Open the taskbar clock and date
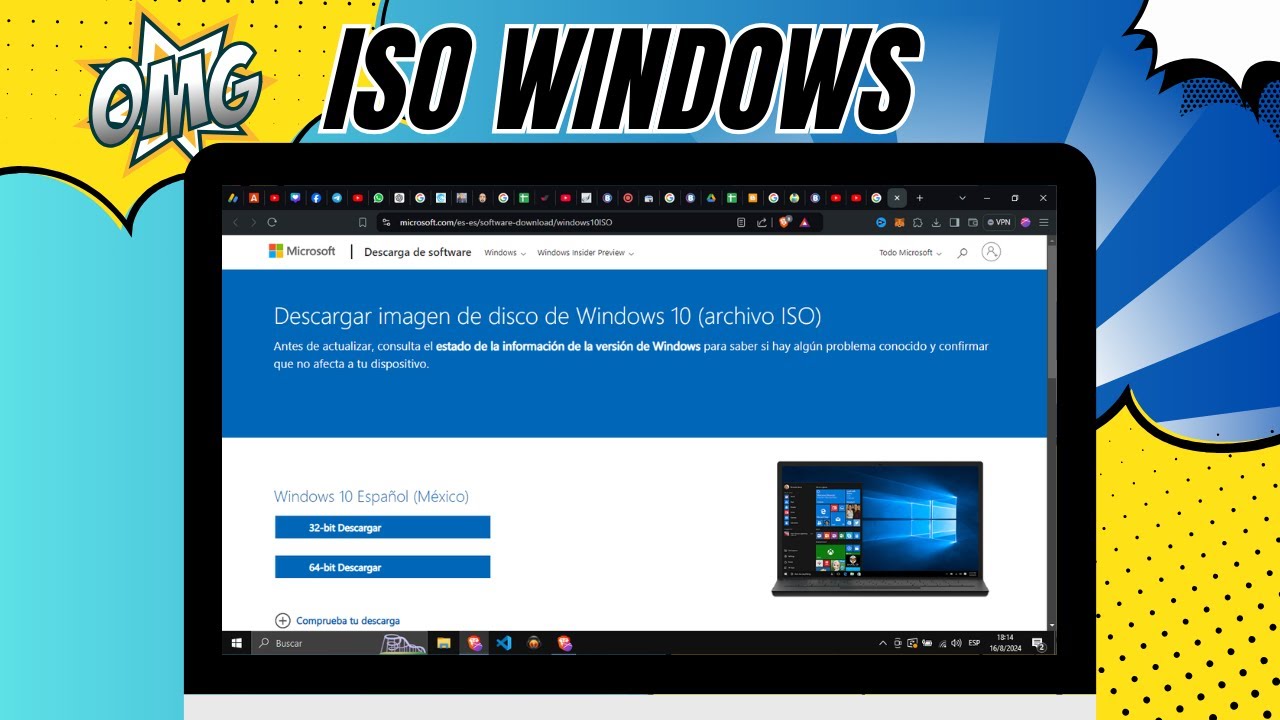This screenshot has height=720, width=1280. [1005, 643]
